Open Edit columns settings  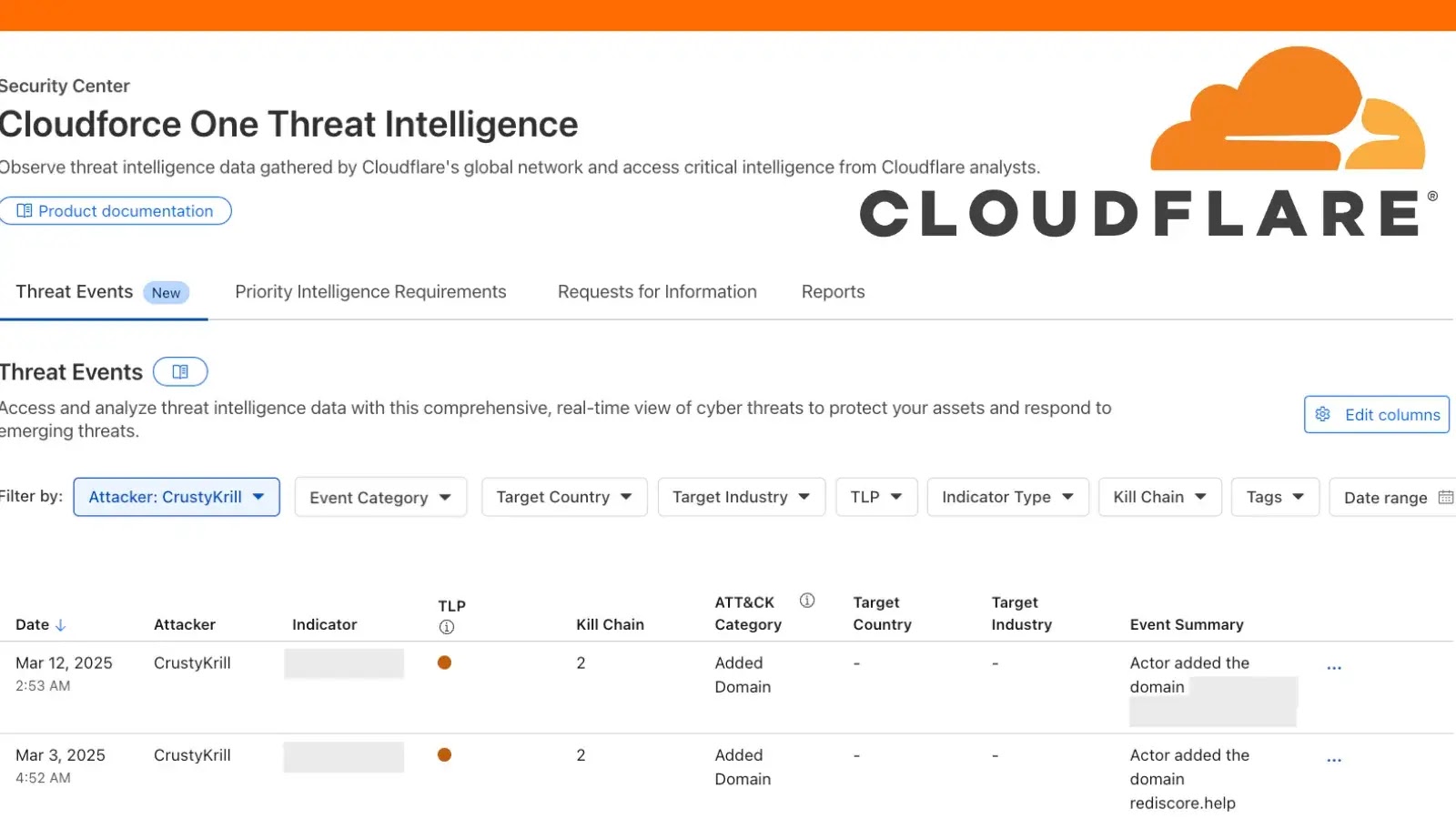[1376, 414]
